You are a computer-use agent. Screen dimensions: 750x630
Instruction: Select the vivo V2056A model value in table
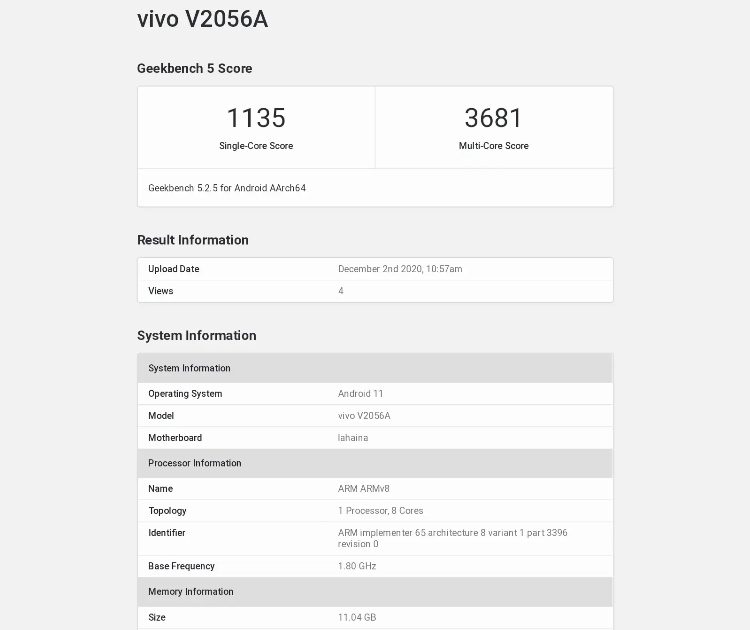[364, 416]
